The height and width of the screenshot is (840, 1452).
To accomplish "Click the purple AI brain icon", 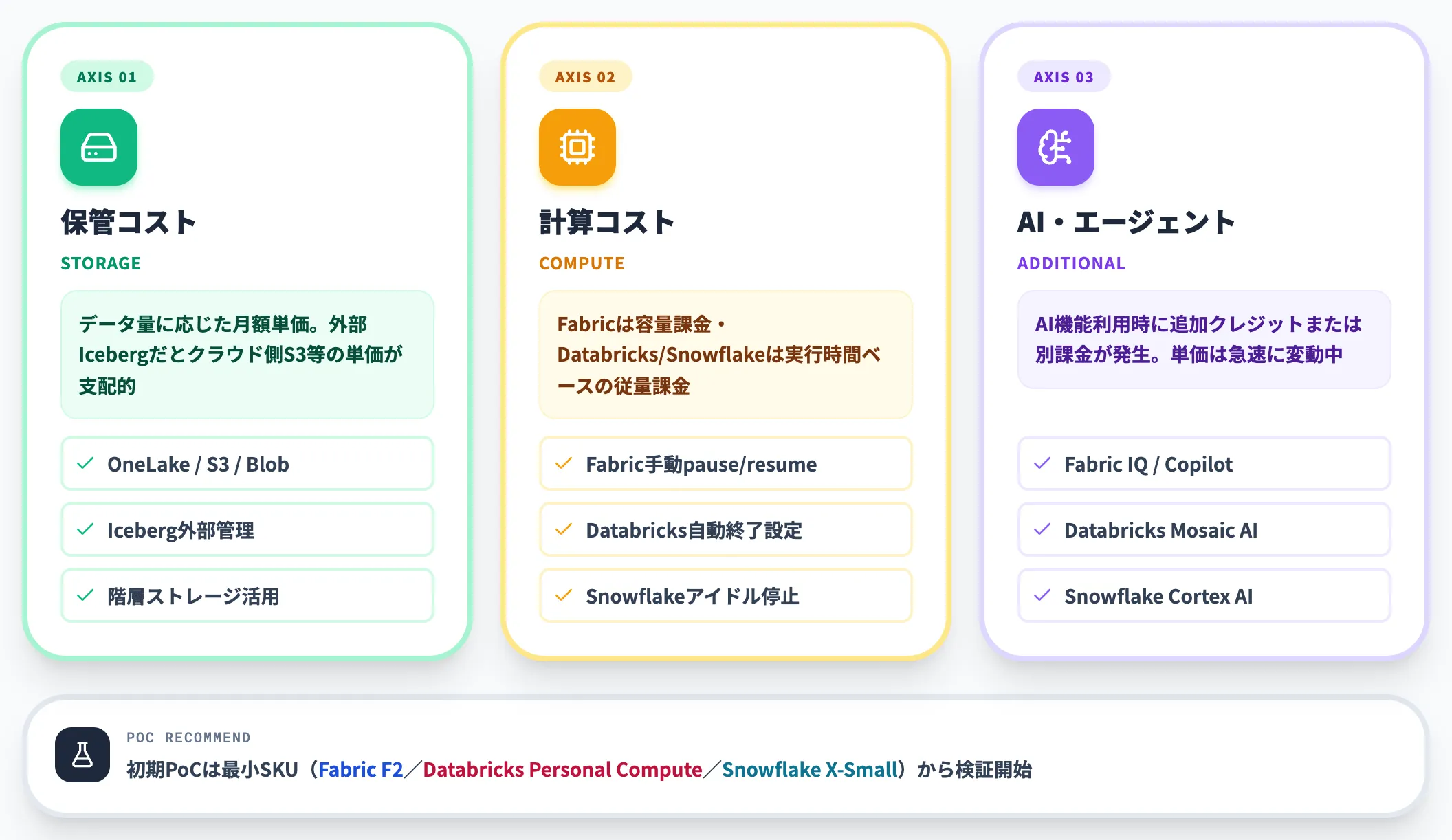I will tap(1056, 147).
